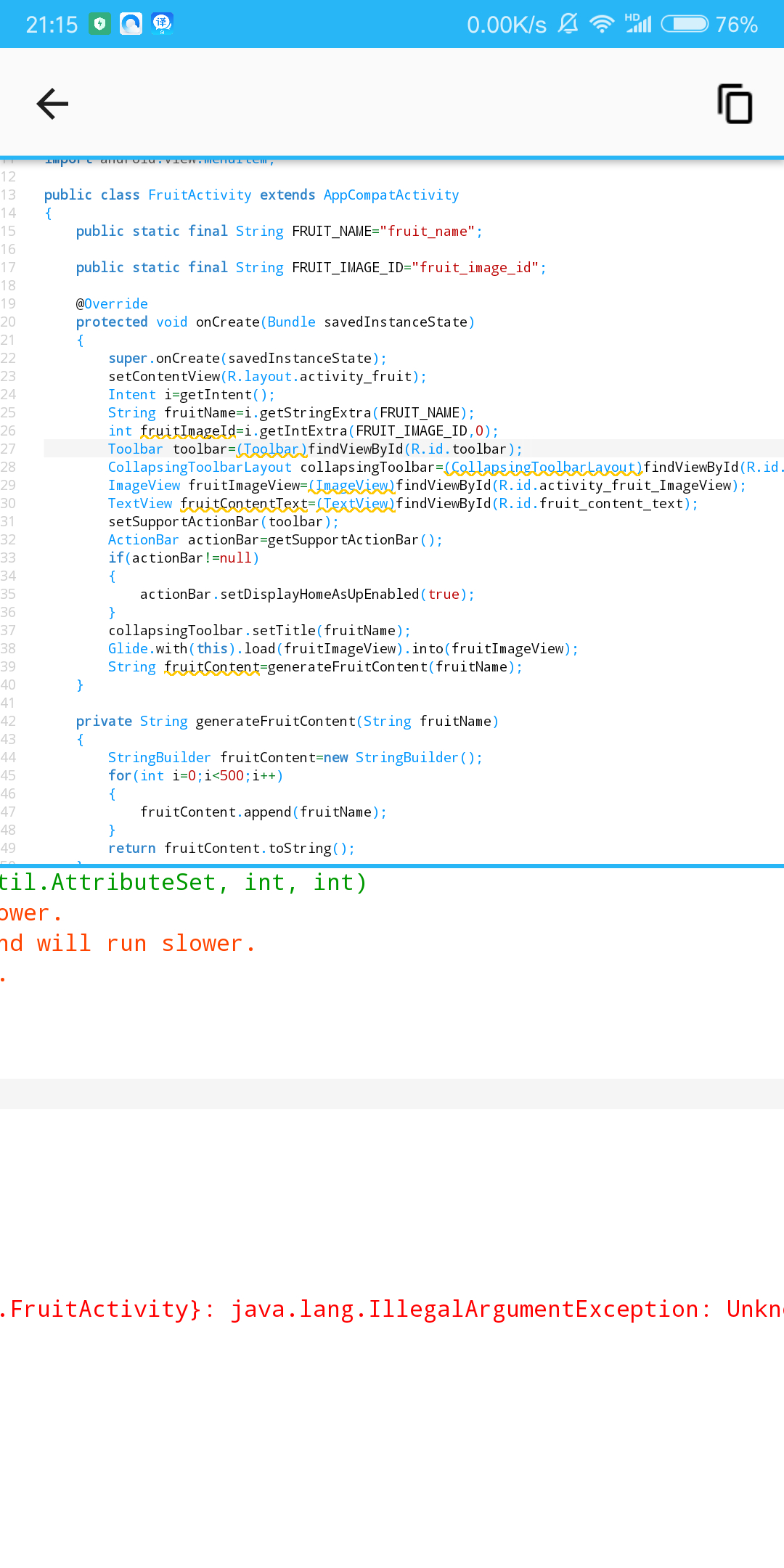Tap the HD signal strength icon
784x1568 pixels.
tap(638, 23)
